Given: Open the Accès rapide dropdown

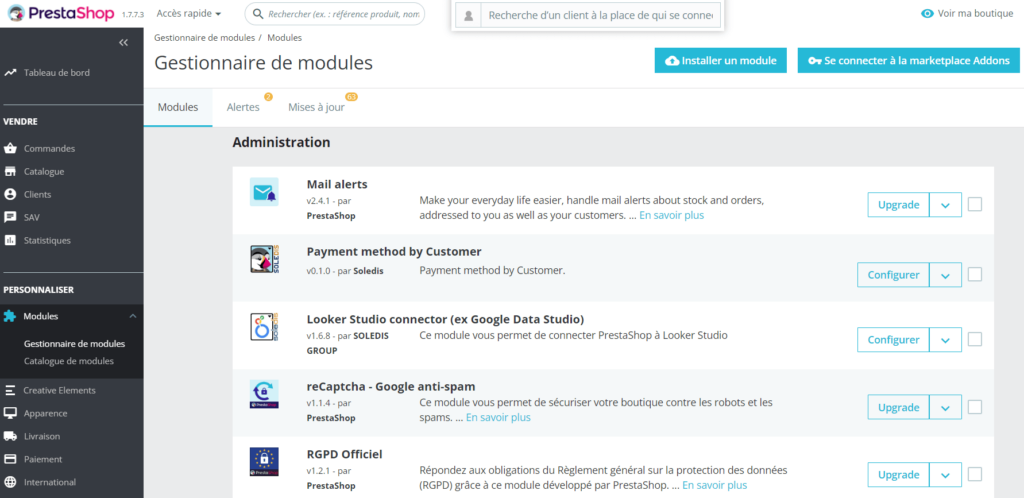Looking at the screenshot, I should coord(189,14).
